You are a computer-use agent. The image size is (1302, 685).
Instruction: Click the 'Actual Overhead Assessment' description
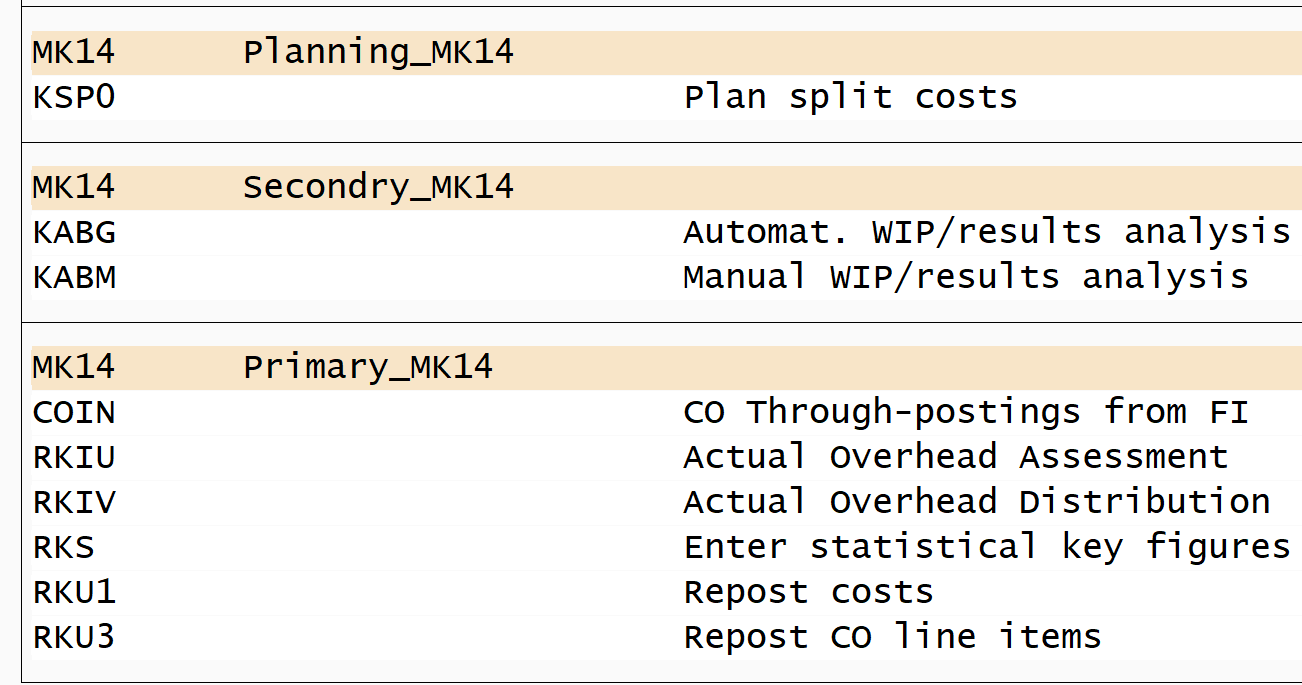point(955,457)
